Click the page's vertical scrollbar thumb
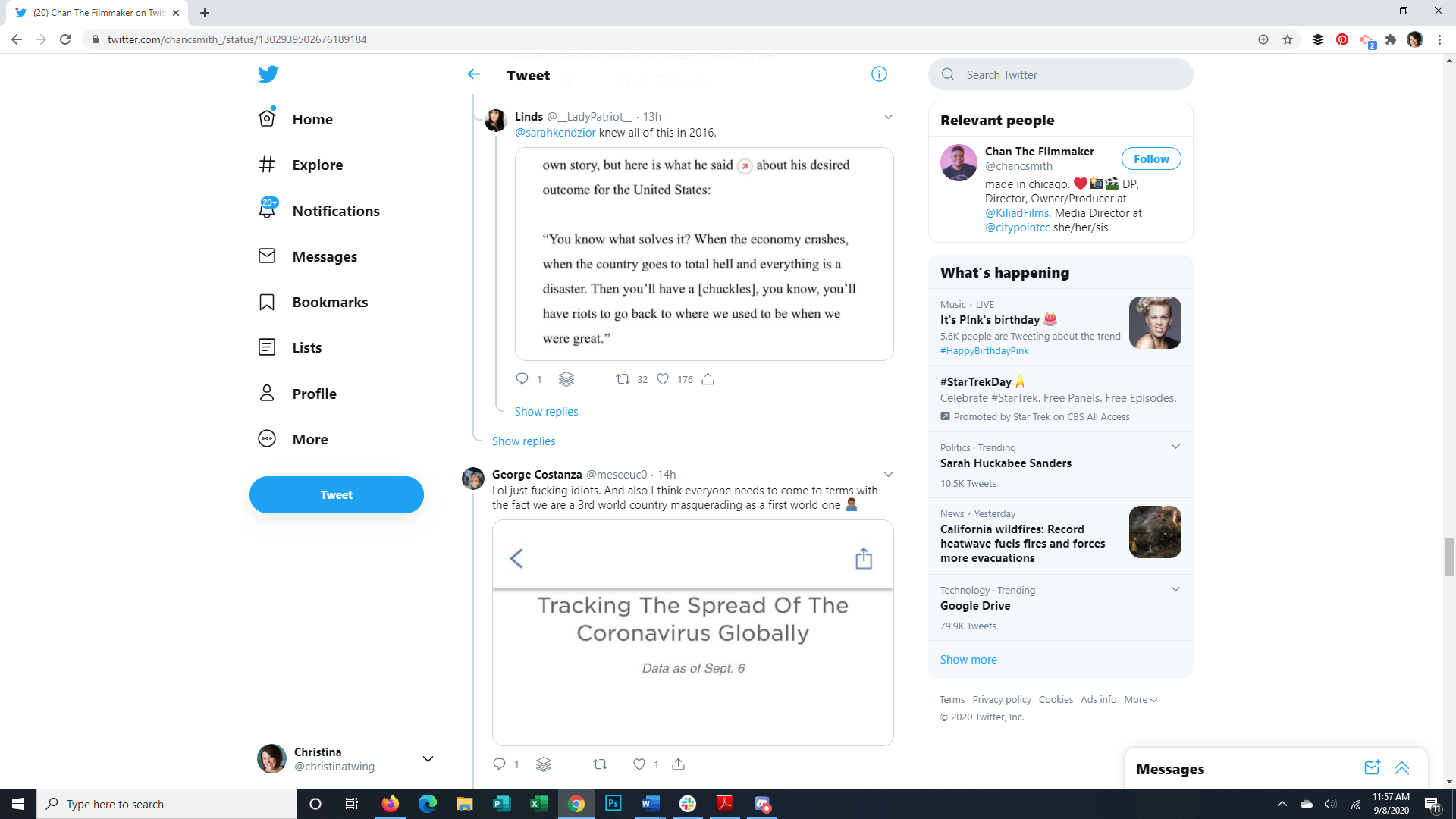The height and width of the screenshot is (819, 1456). 1449,557
